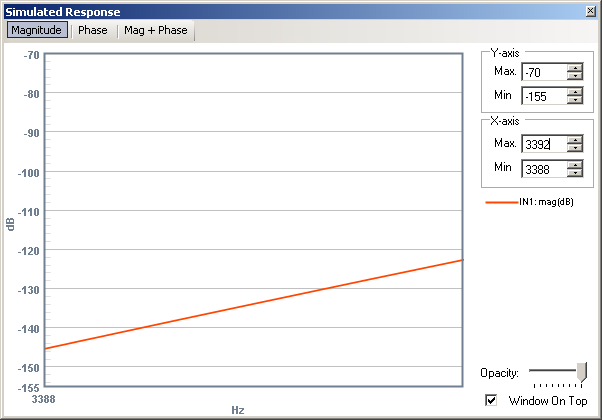The image size is (602, 420).
Task: Click the -155 dB axis label
Action: tap(28, 388)
